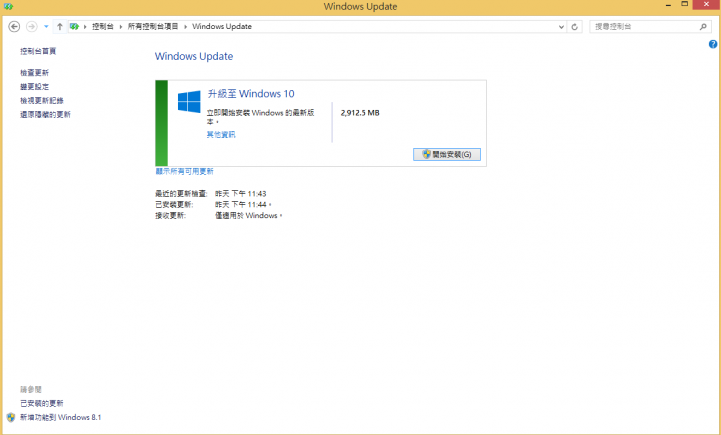Expand chevron before 控制台 in breadcrumb
The width and height of the screenshot is (721, 435).
tap(85, 27)
